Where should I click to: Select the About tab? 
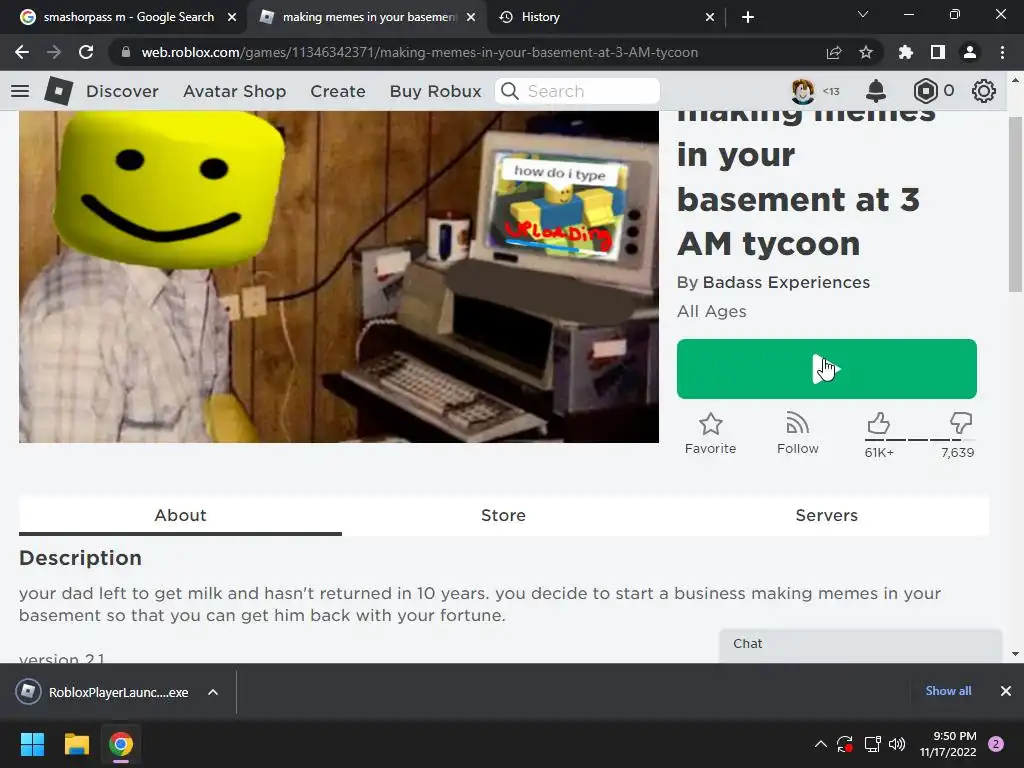click(x=180, y=515)
